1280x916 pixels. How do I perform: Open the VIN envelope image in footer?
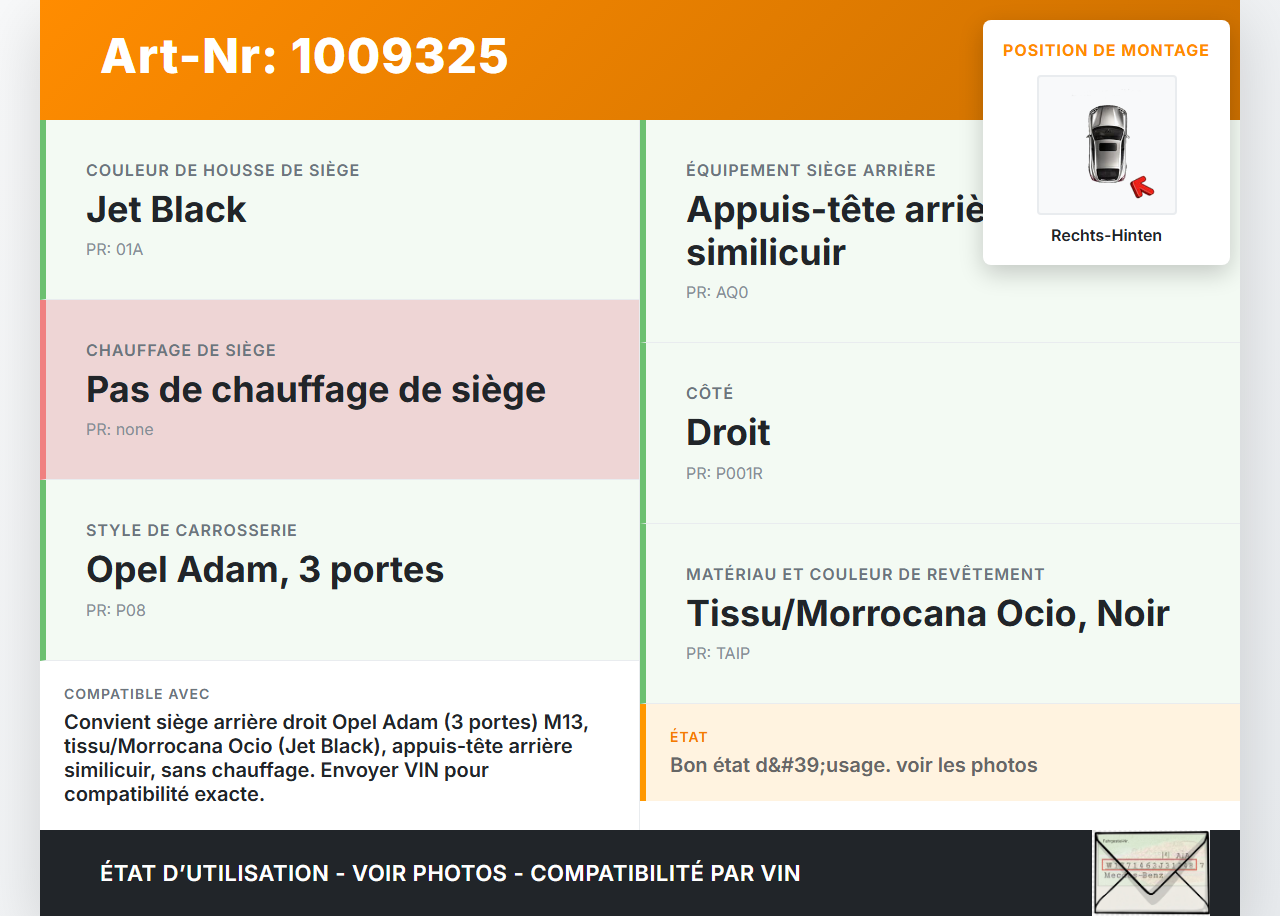(1150, 872)
